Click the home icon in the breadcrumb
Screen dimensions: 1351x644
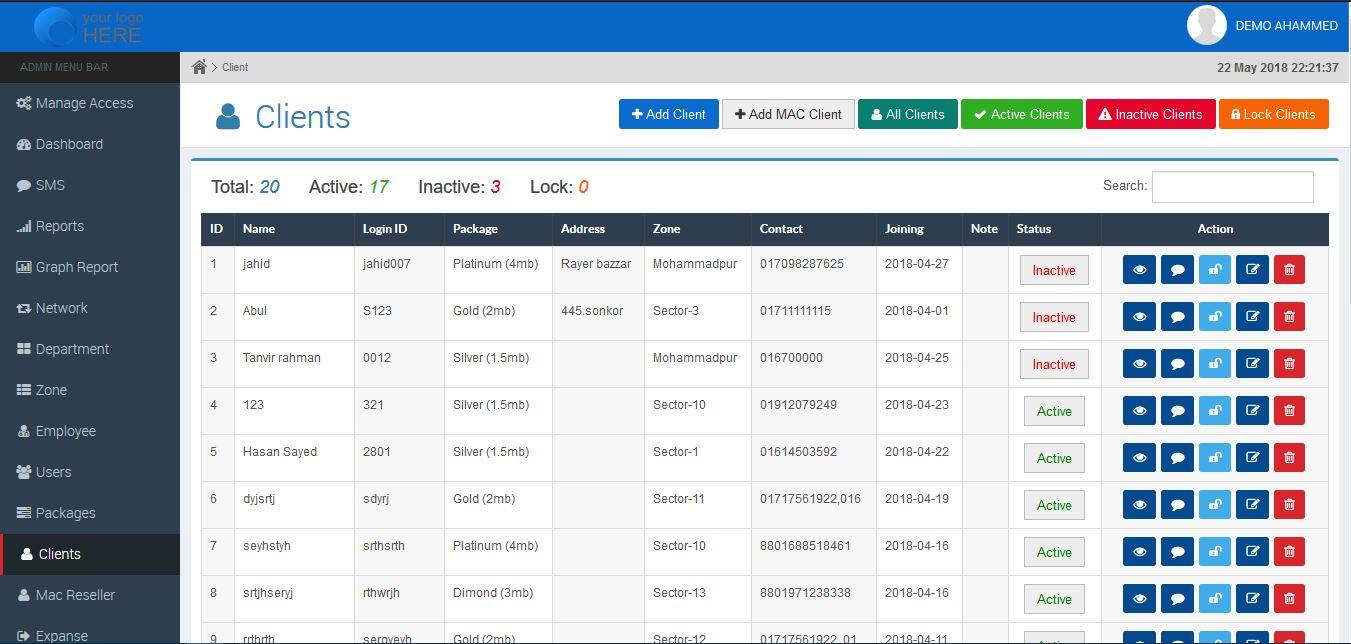click(x=200, y=67)
